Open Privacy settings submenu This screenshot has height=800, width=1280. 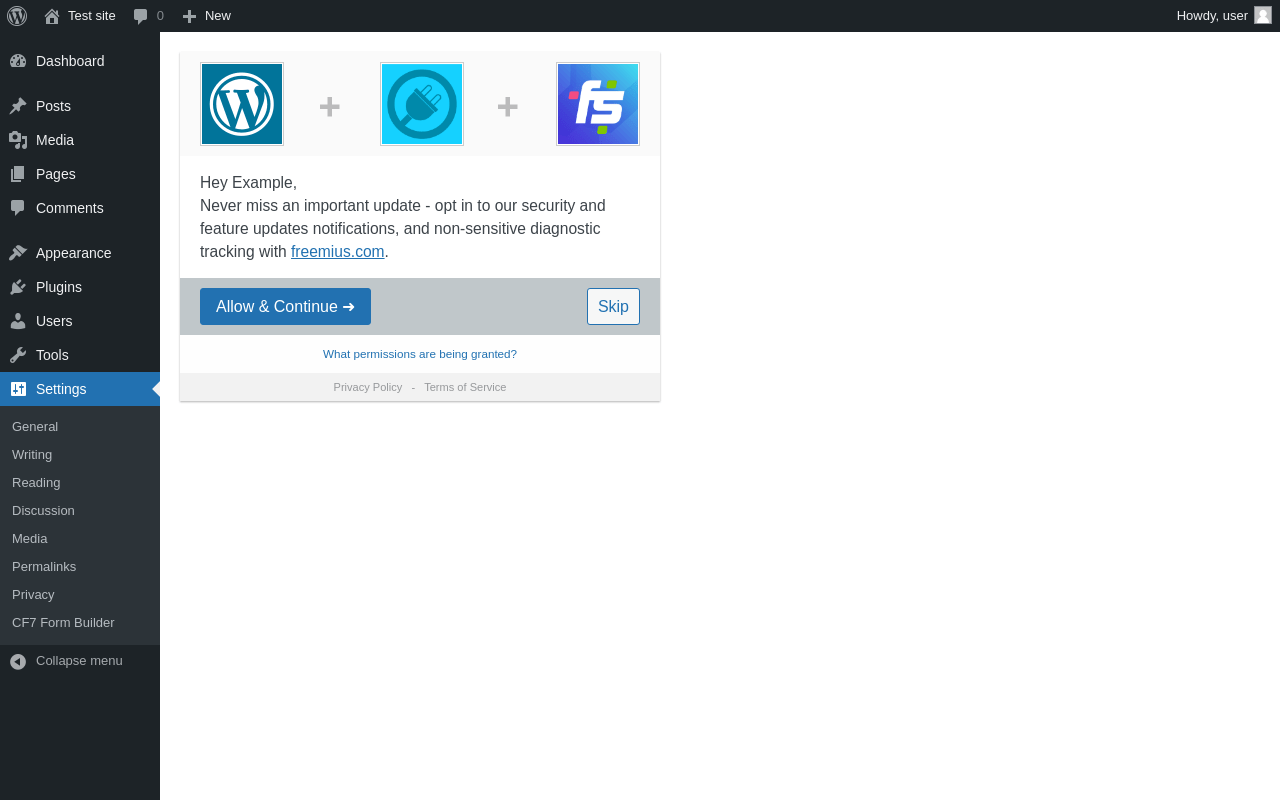[x=33, y=594]
